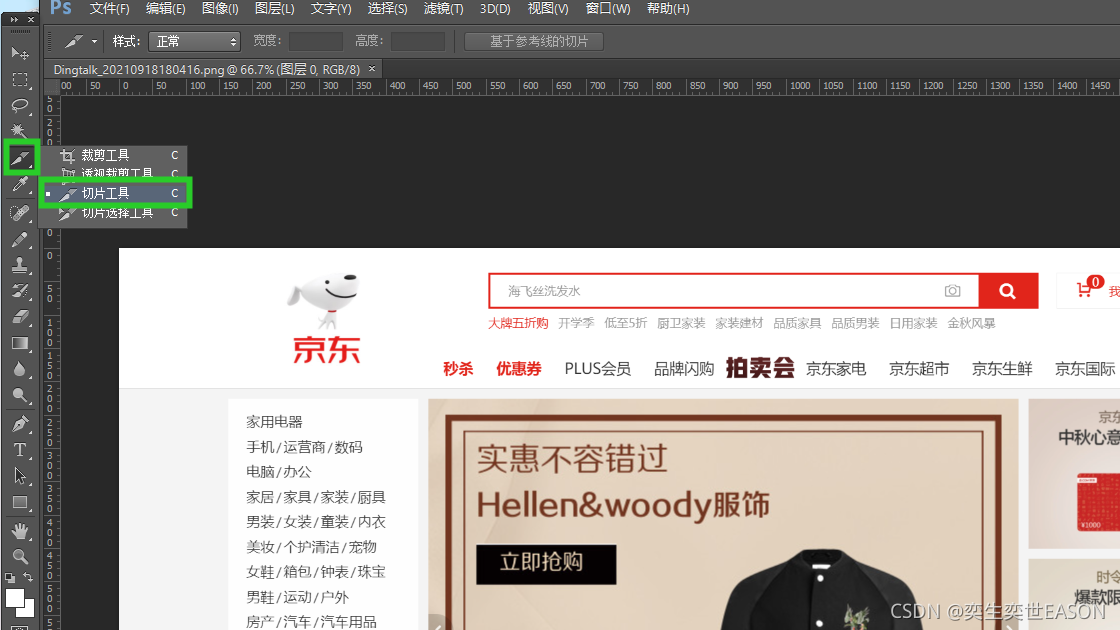Close the Dingtalk_20210918180416.png document tab
The height and width of the screenshot is (630, 1120).
[372, 69]
